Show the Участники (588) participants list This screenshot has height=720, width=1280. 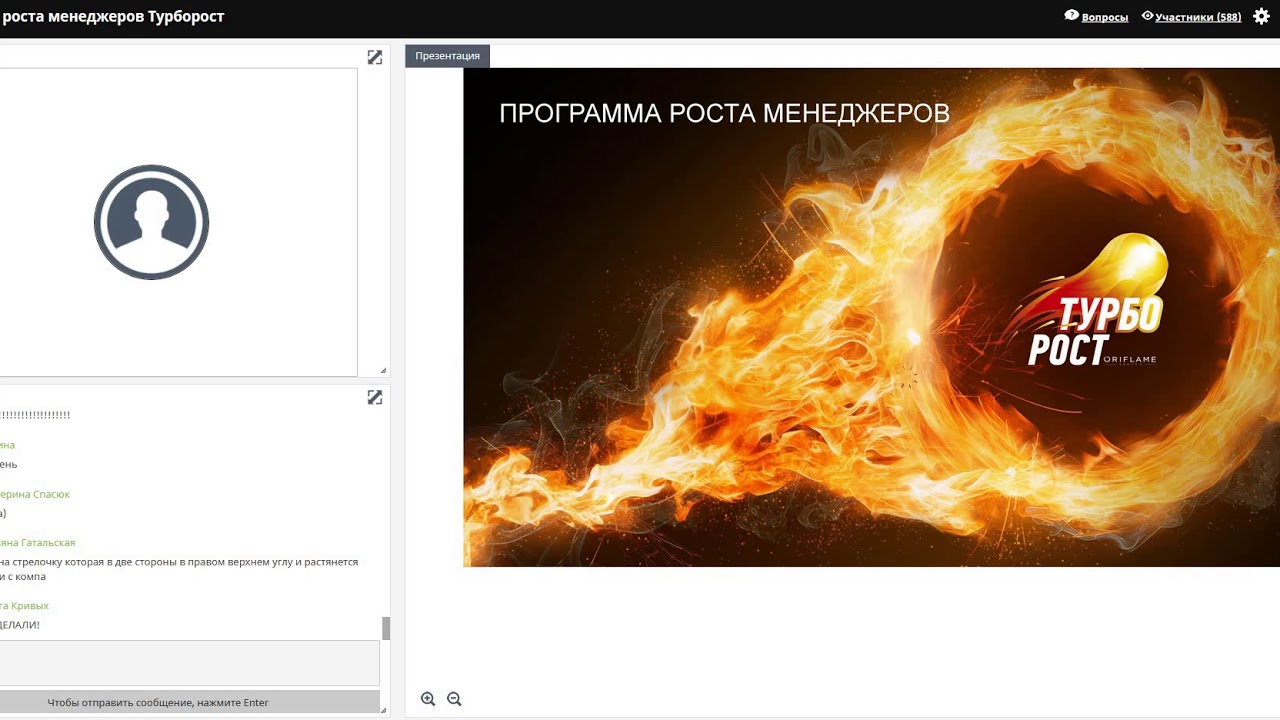1198,17
